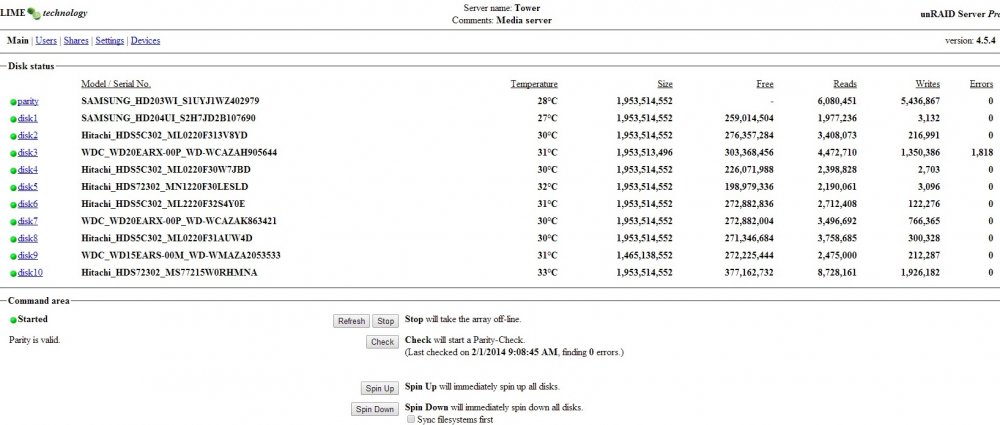Click disk10 free value 377,162,732

coord(749,273)
